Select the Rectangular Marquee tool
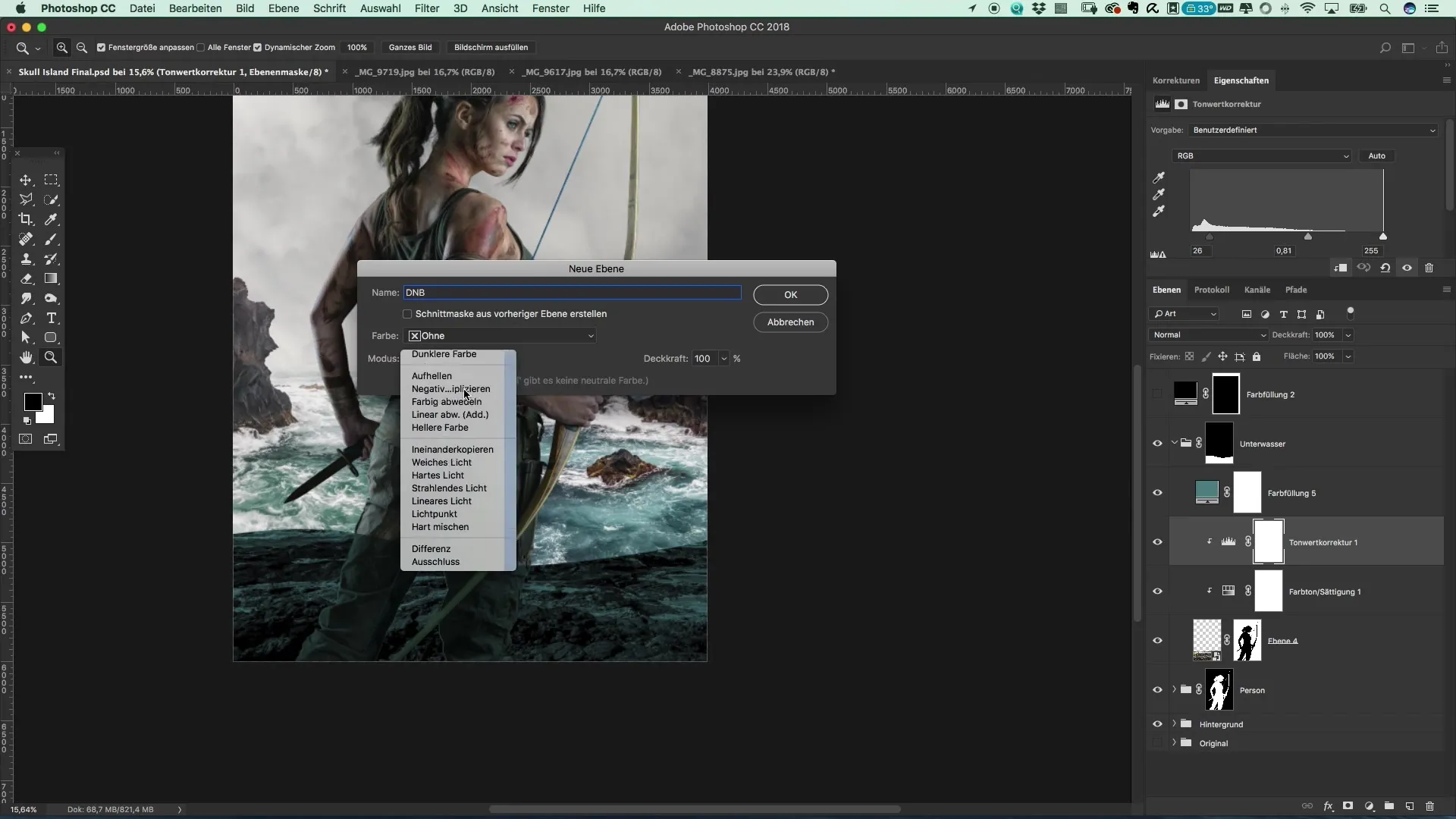 pos(51,180)
